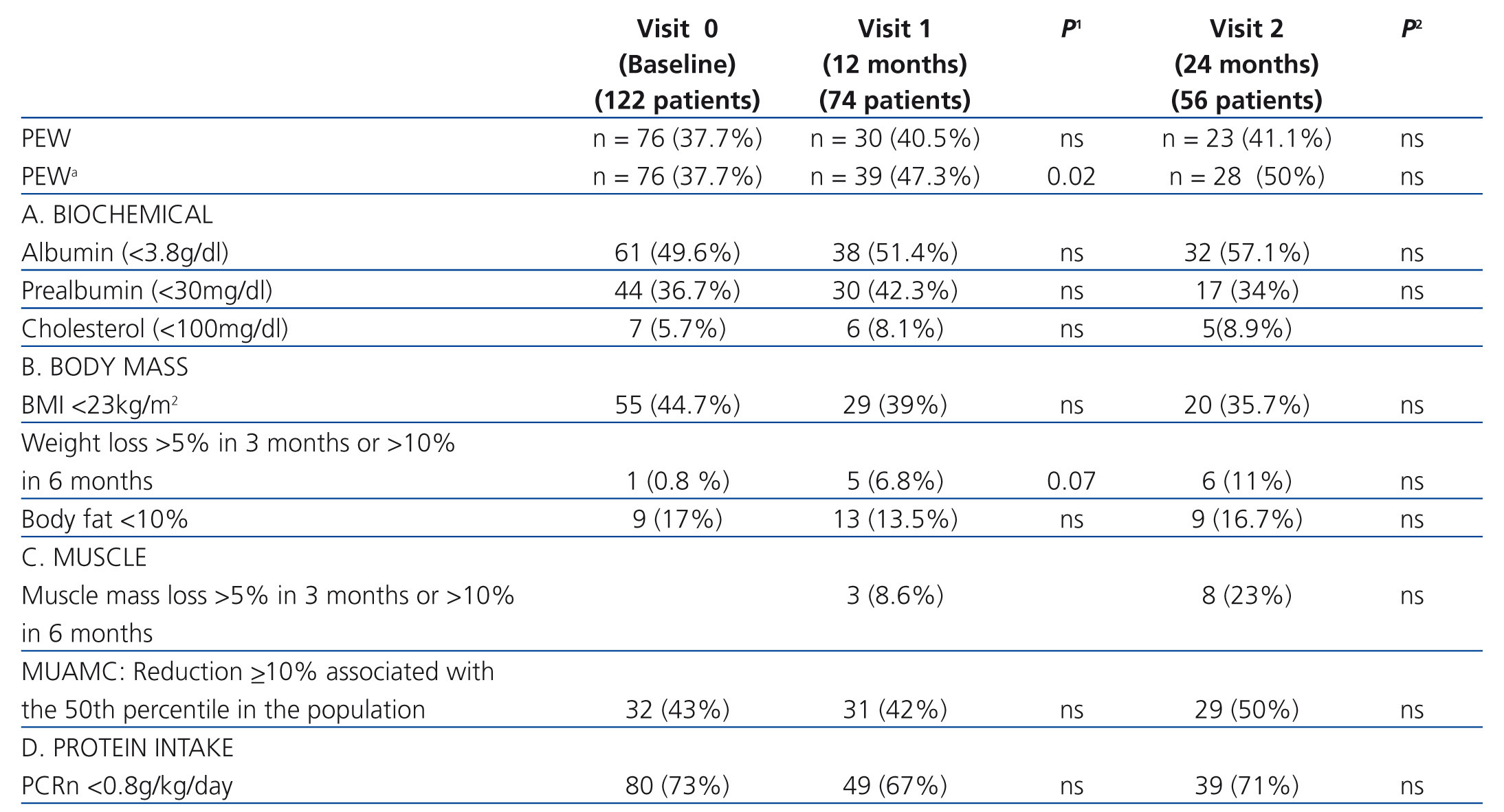
Task: Click the Visit 0 (Baseline) column header
Action: point(677,65)
